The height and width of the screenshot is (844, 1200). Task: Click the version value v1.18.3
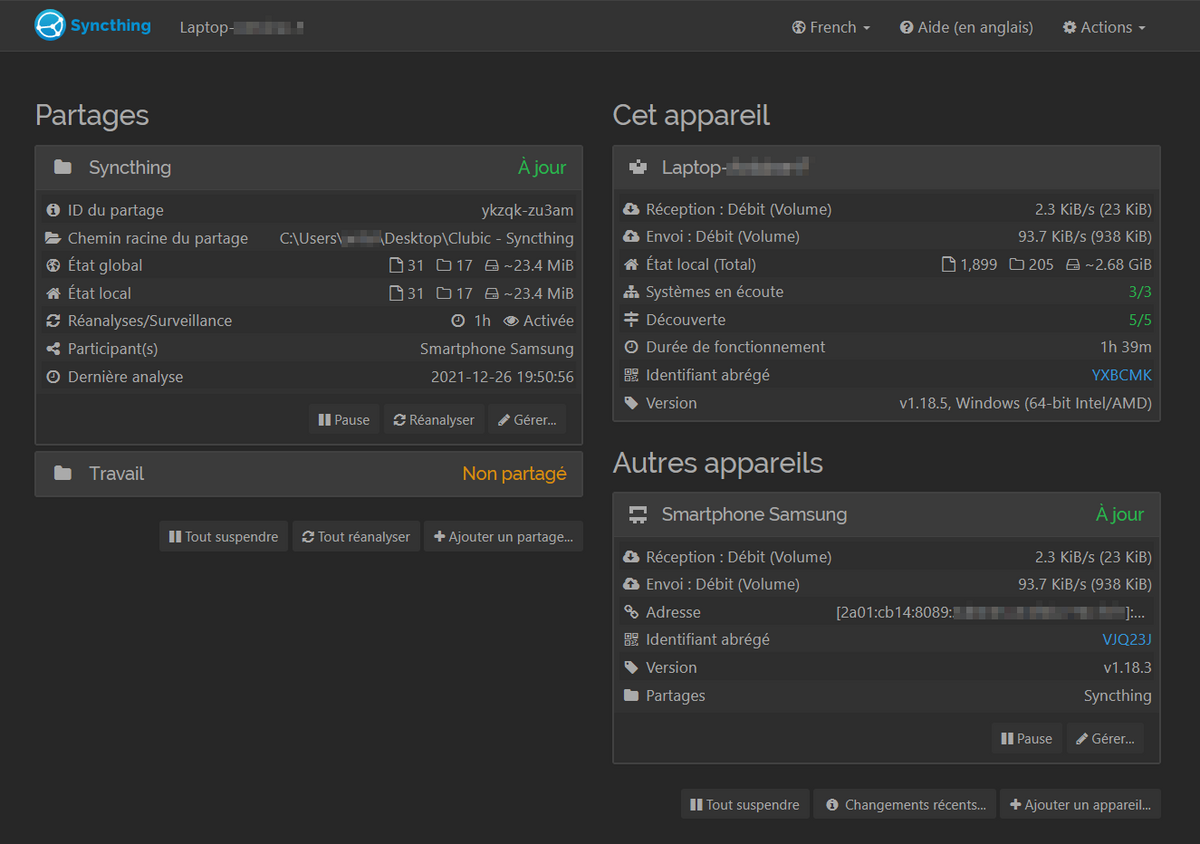(x=1128, y=668)
